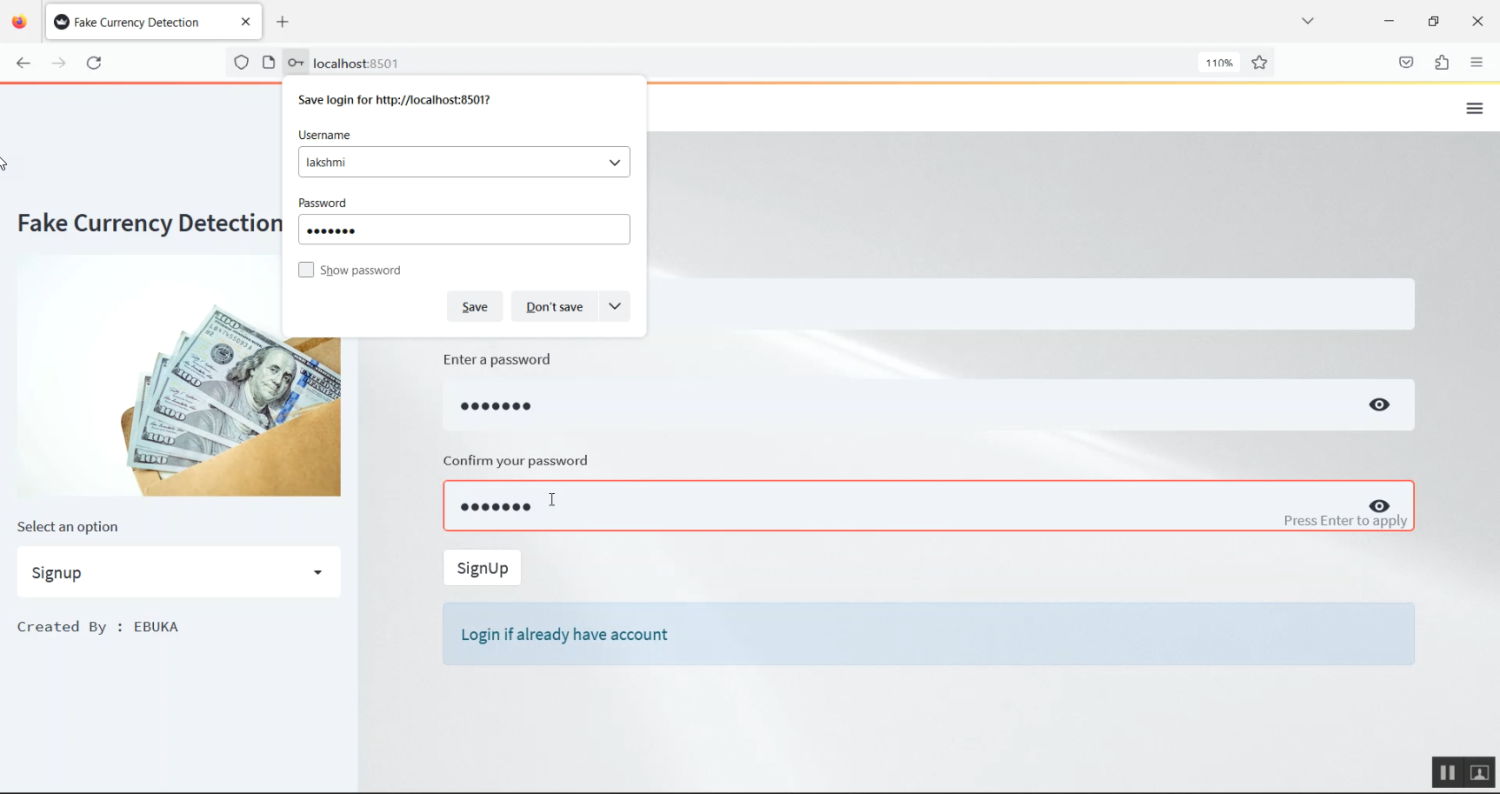Click the localhost:8501 address bar
This screenshot has height=794, width=1500.
[x=750, y=63]
